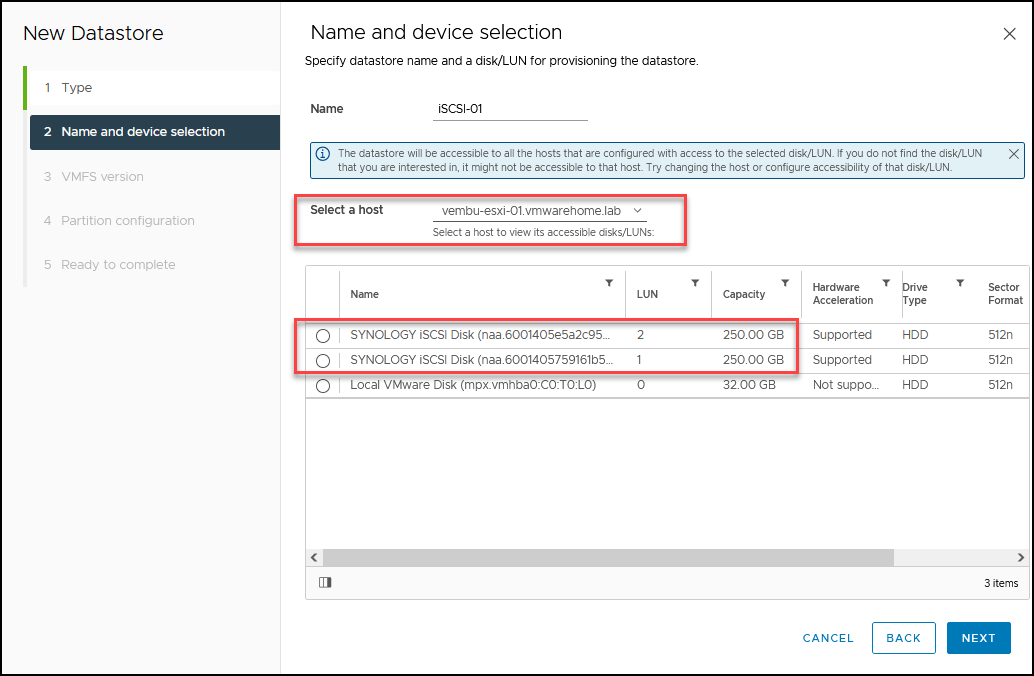The height and width of the screenshot is (676, 1034).
Task: Close the New Datastore wizard dialog
Action: 1009,34
